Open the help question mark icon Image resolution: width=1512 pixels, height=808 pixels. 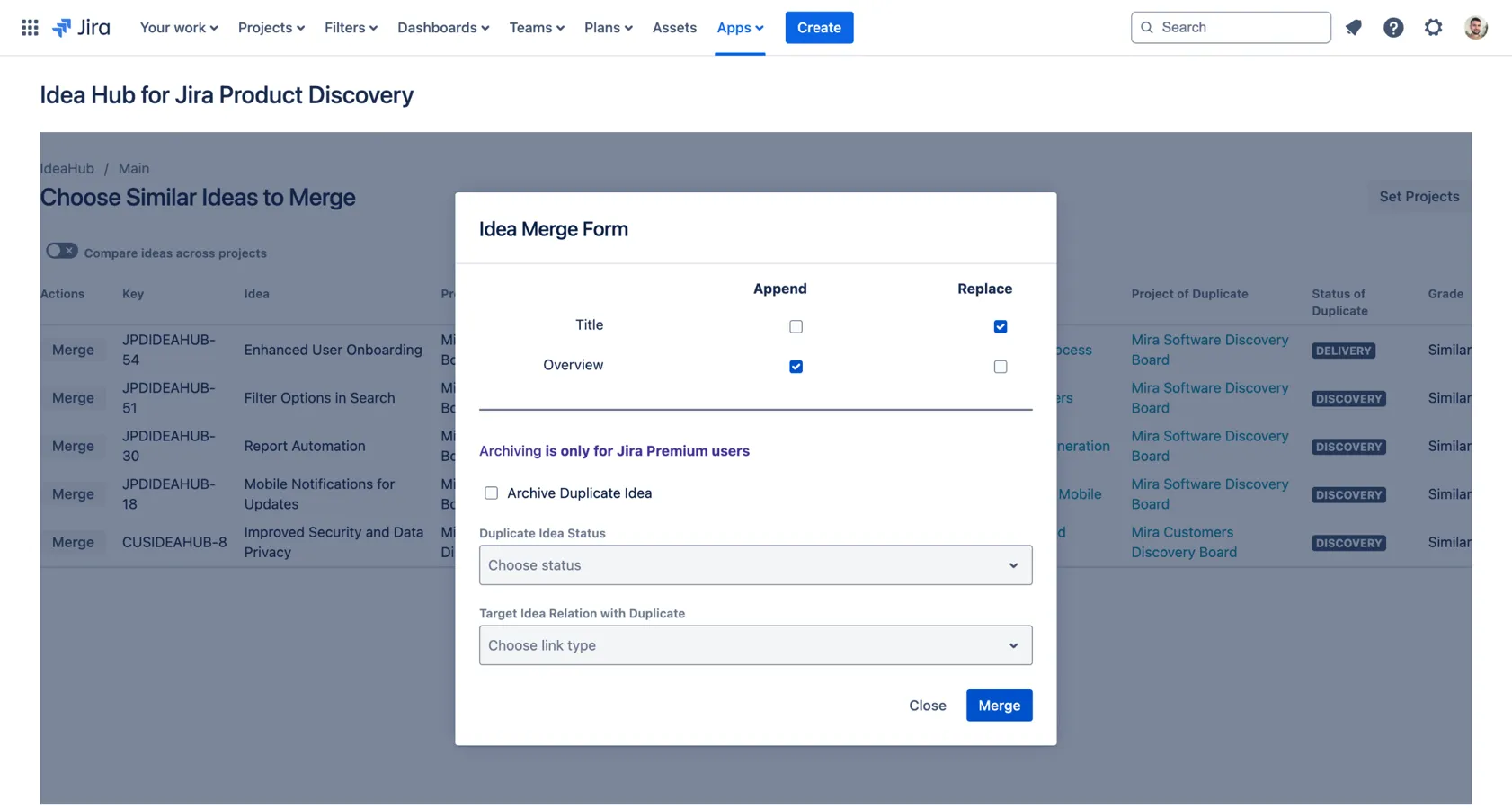click(x=1392, y=27)
